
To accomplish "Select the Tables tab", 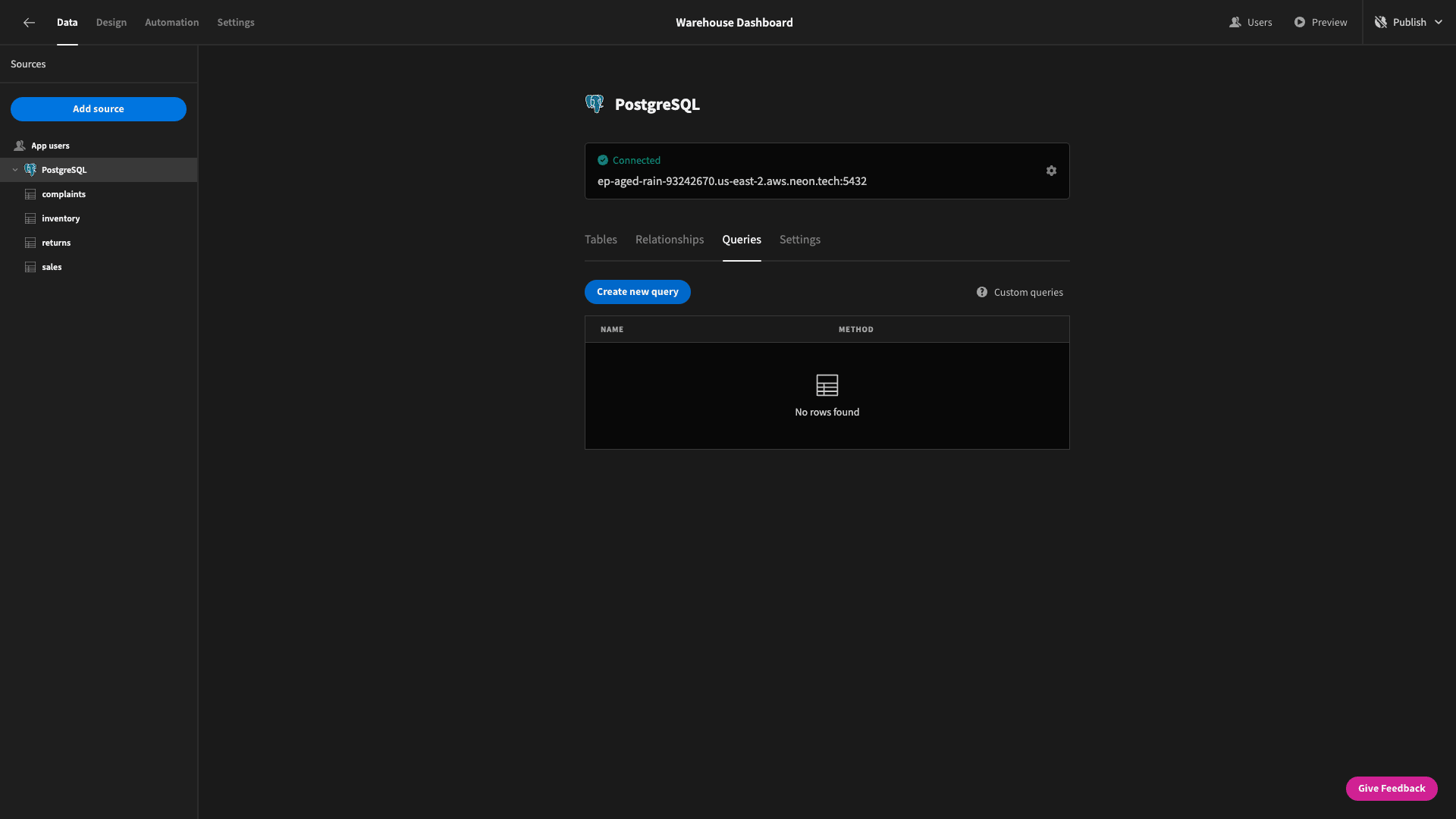I will coord(601,240).
